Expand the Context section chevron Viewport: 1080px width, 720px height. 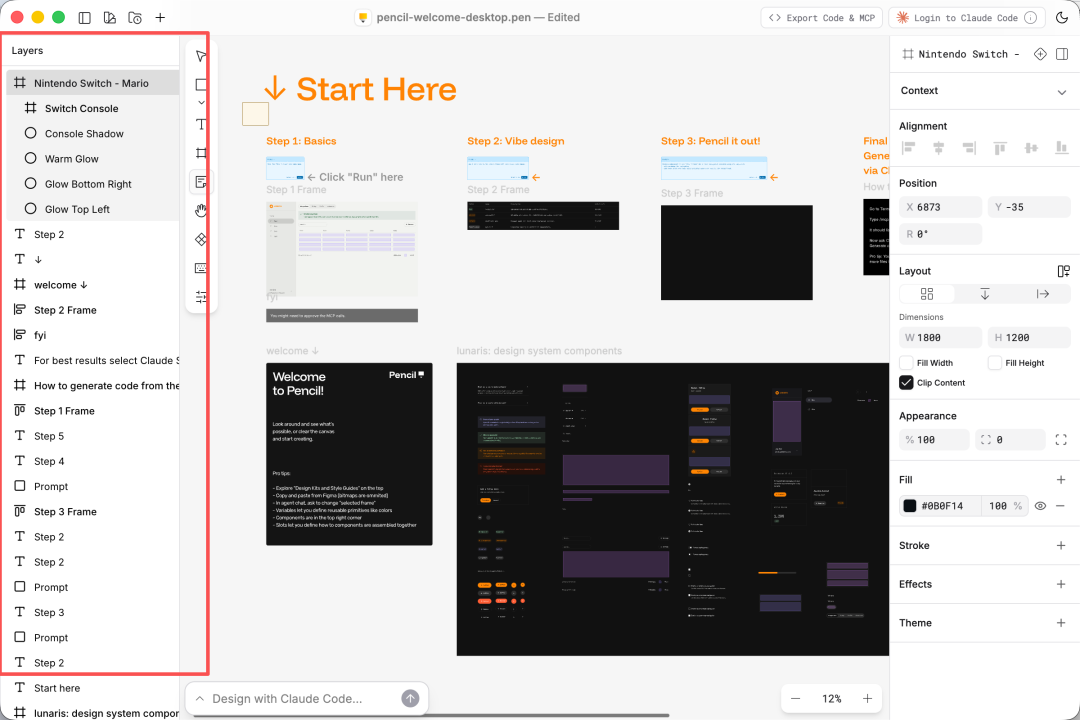pyautogui.click(x=1061, y=92)
